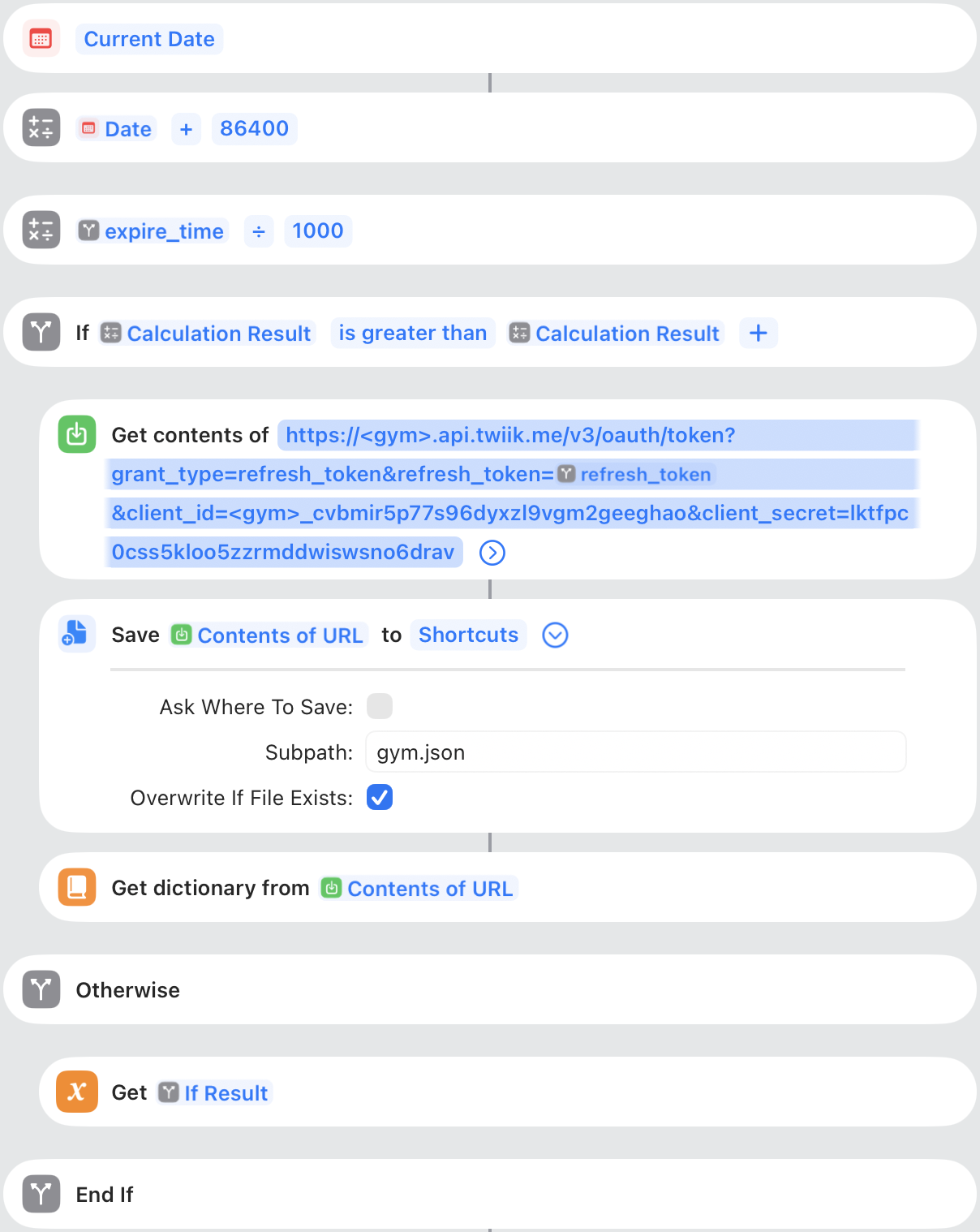Select the 86400 value token
980x1232 pixels.
(254, 128)
